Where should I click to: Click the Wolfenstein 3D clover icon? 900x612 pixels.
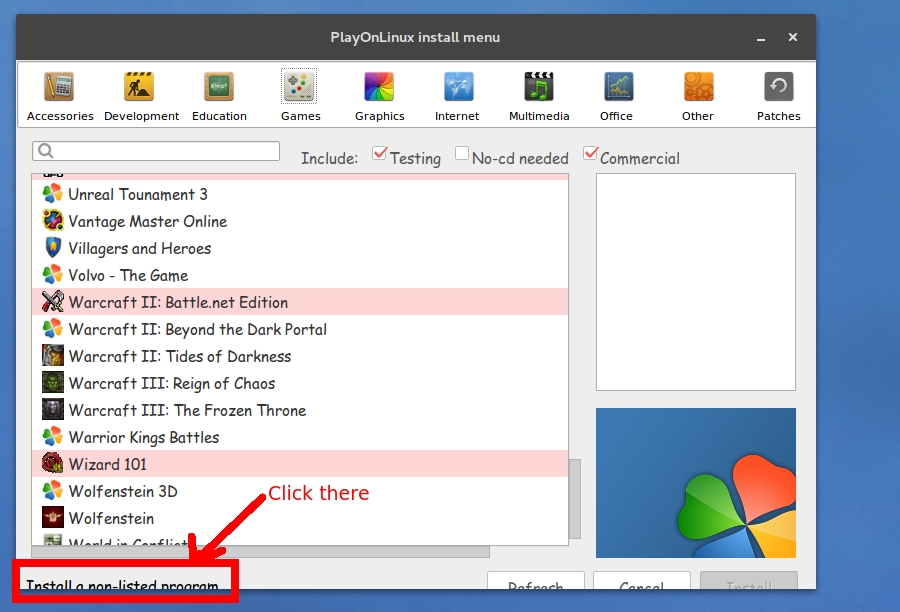tap(52, 490)
